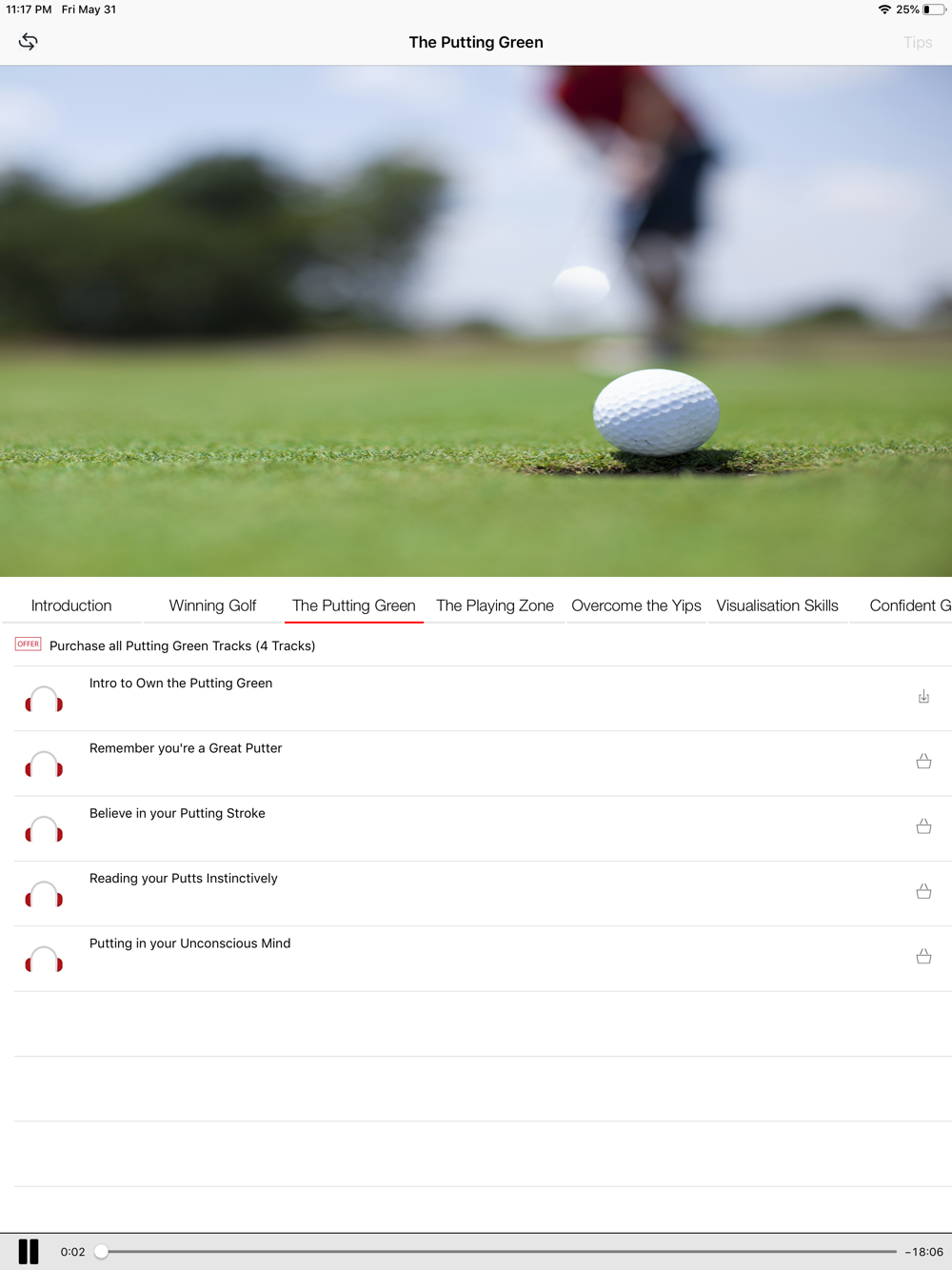Image resolution: width=952 pixels, height=1270 pixels.
Task: Purchase all Putting Green Tracks offer
Action: click(x=182, y=645)
